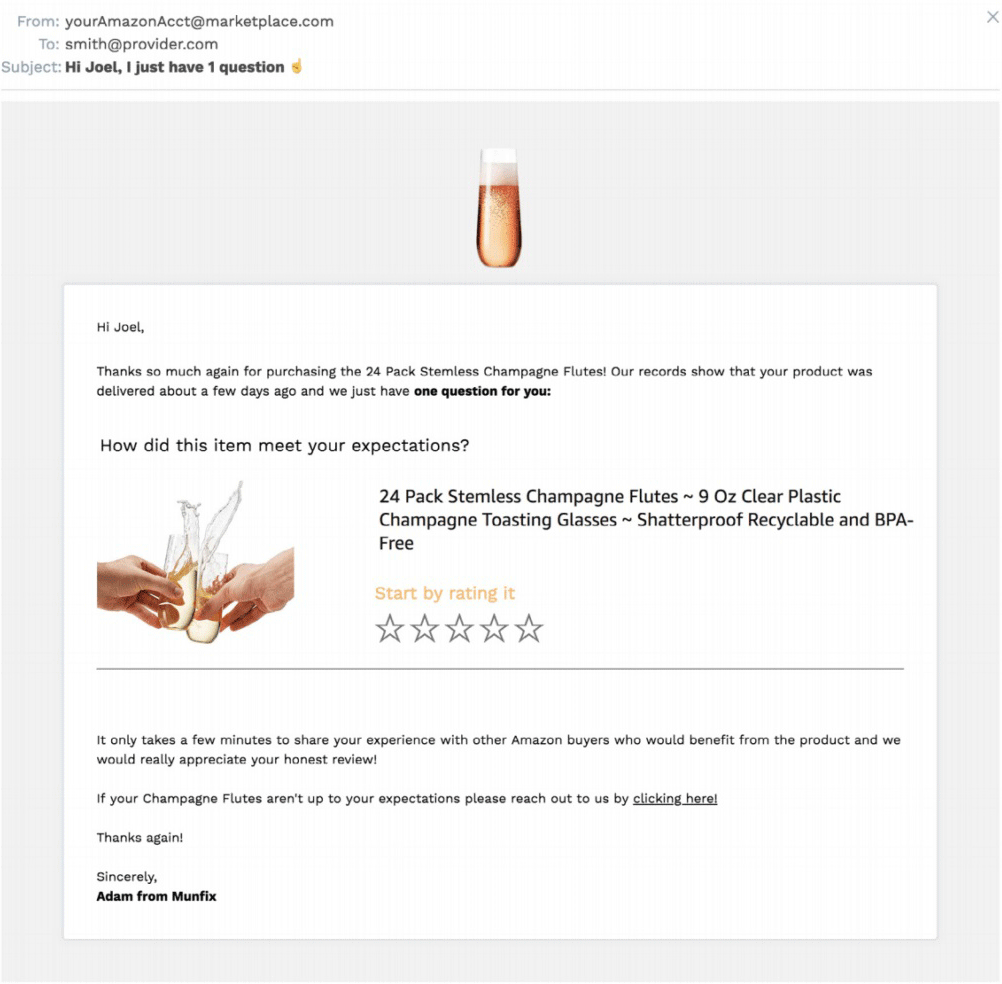Select the second rating star
Screen dimensions: 1002x984
coord(425,629)
